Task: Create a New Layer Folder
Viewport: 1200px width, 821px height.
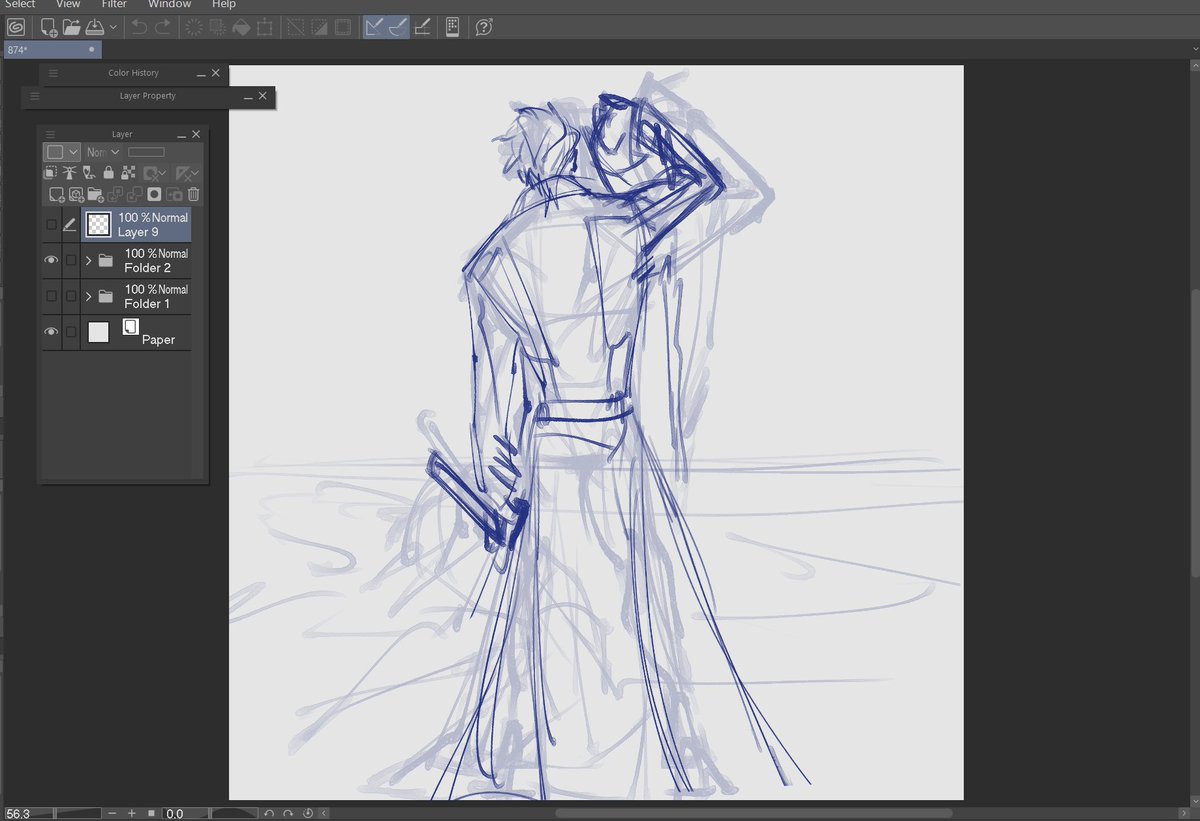Action: pos(96,194)
